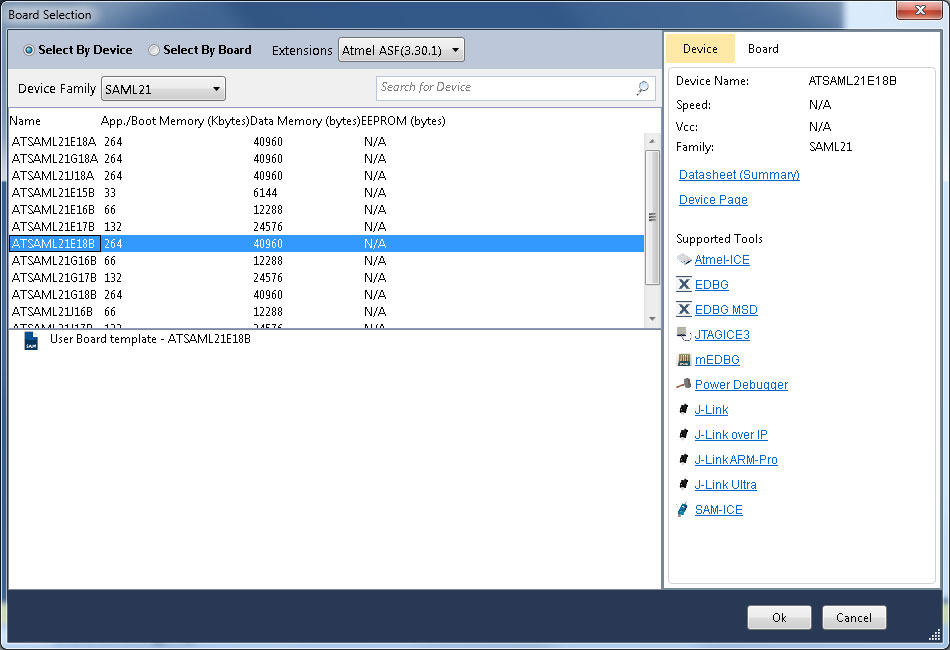This screenshot has width=950, height=650.
Task: Select the ATSAML21J18A device row
Action: pos(327,176)
